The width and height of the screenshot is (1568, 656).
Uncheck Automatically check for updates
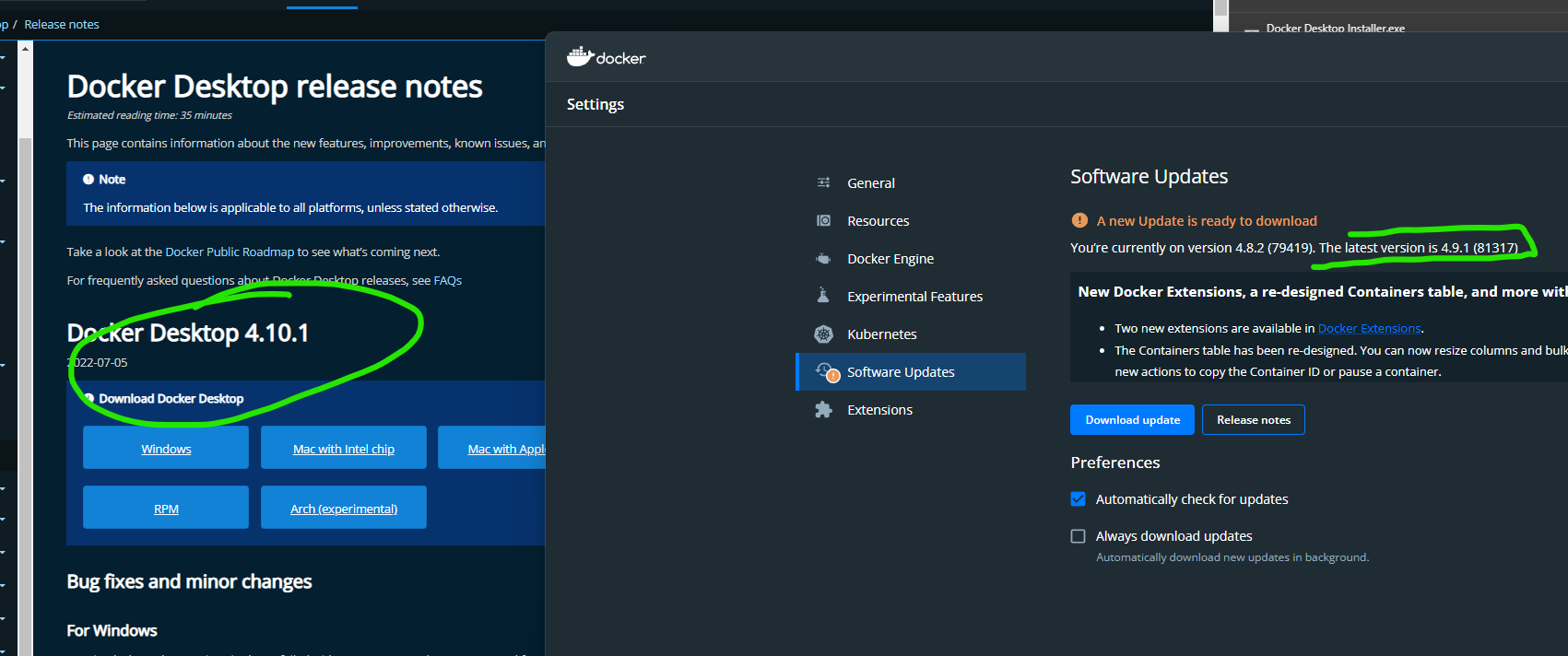coord(1078,499)
